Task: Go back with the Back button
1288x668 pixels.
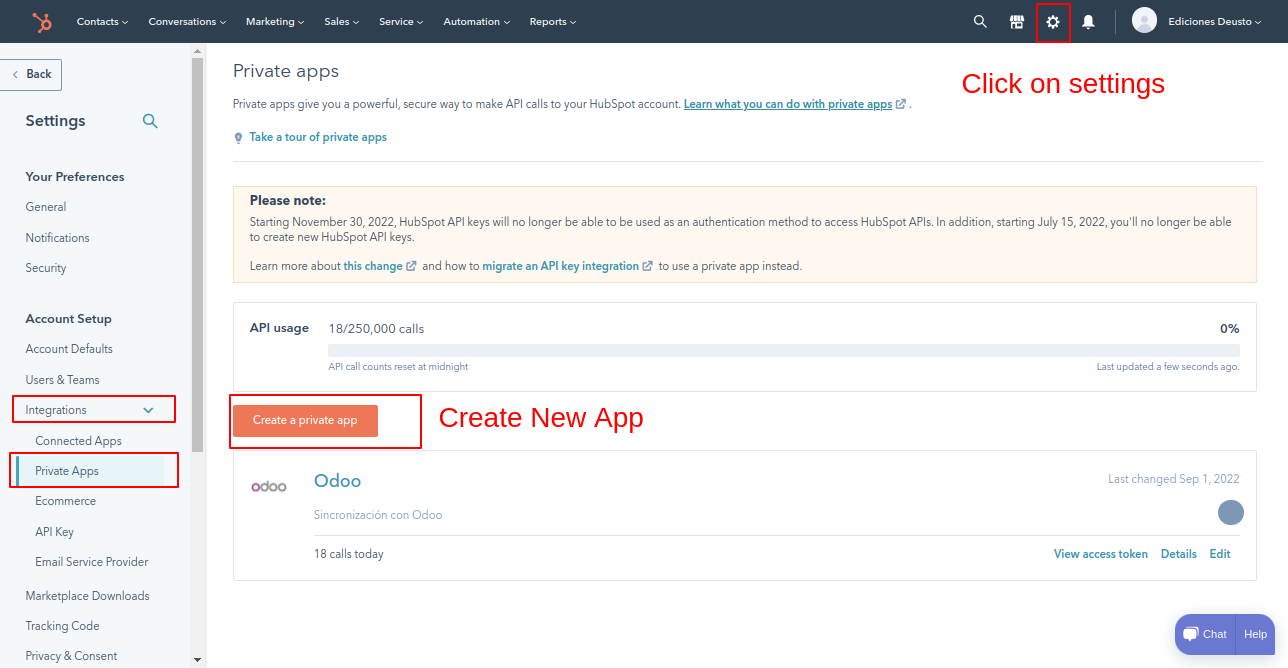Action: coord(31,74)
